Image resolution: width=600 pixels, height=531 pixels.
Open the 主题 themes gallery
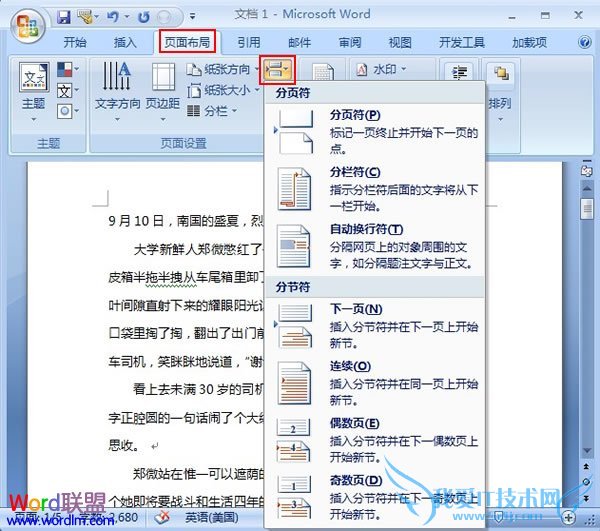(34, 92)
